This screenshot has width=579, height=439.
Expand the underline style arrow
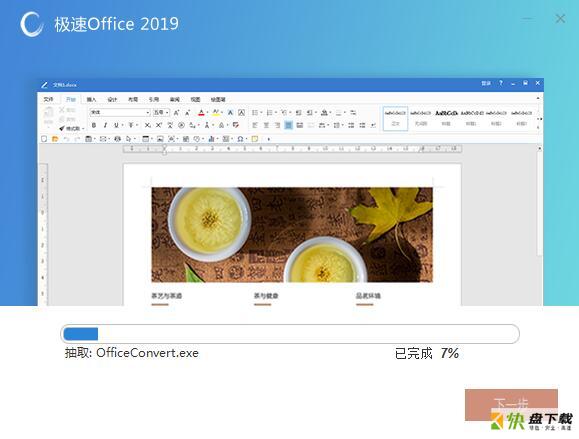(x=122, y=126)
